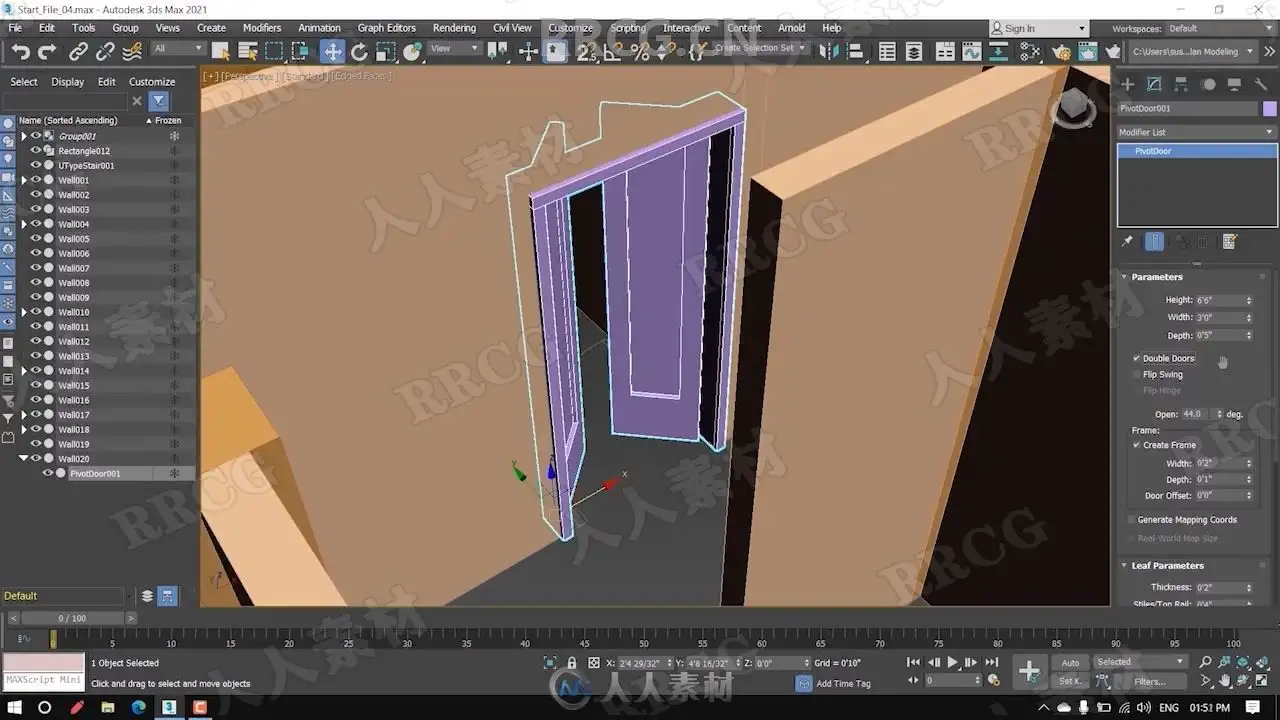Open the Workspaces Default dropdown
The image size is (1280, 720).
click(1220, 29)
